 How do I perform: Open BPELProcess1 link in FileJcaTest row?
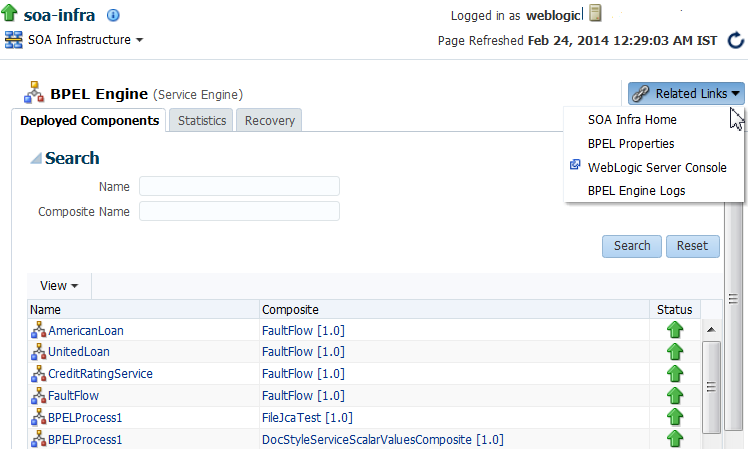(x=85, y=418)
